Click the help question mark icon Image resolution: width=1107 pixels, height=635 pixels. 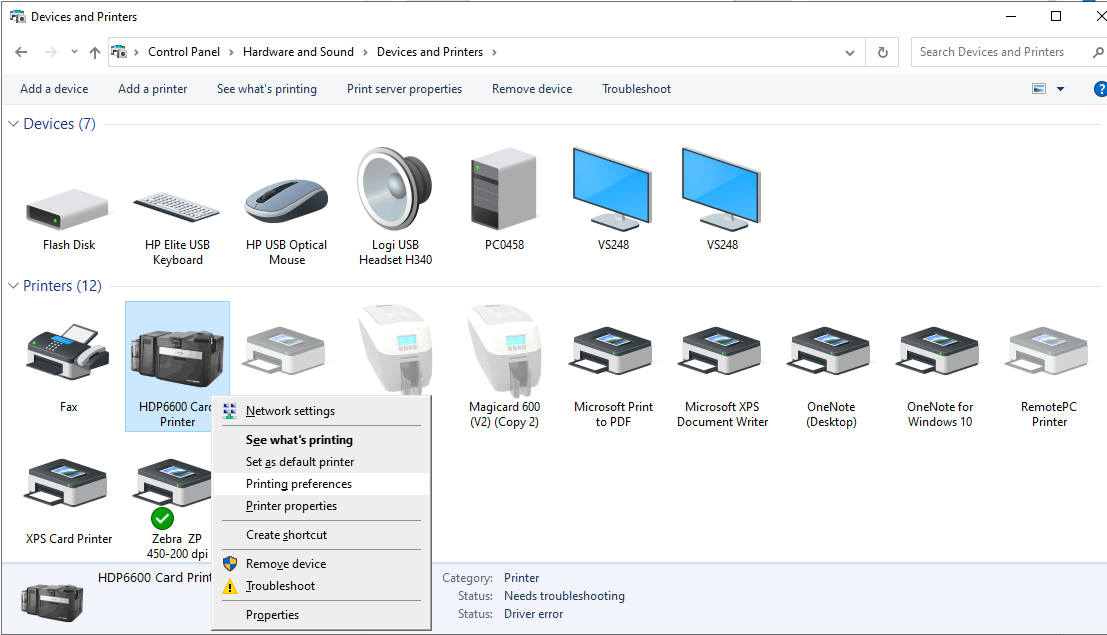(x=1100, y=89)
